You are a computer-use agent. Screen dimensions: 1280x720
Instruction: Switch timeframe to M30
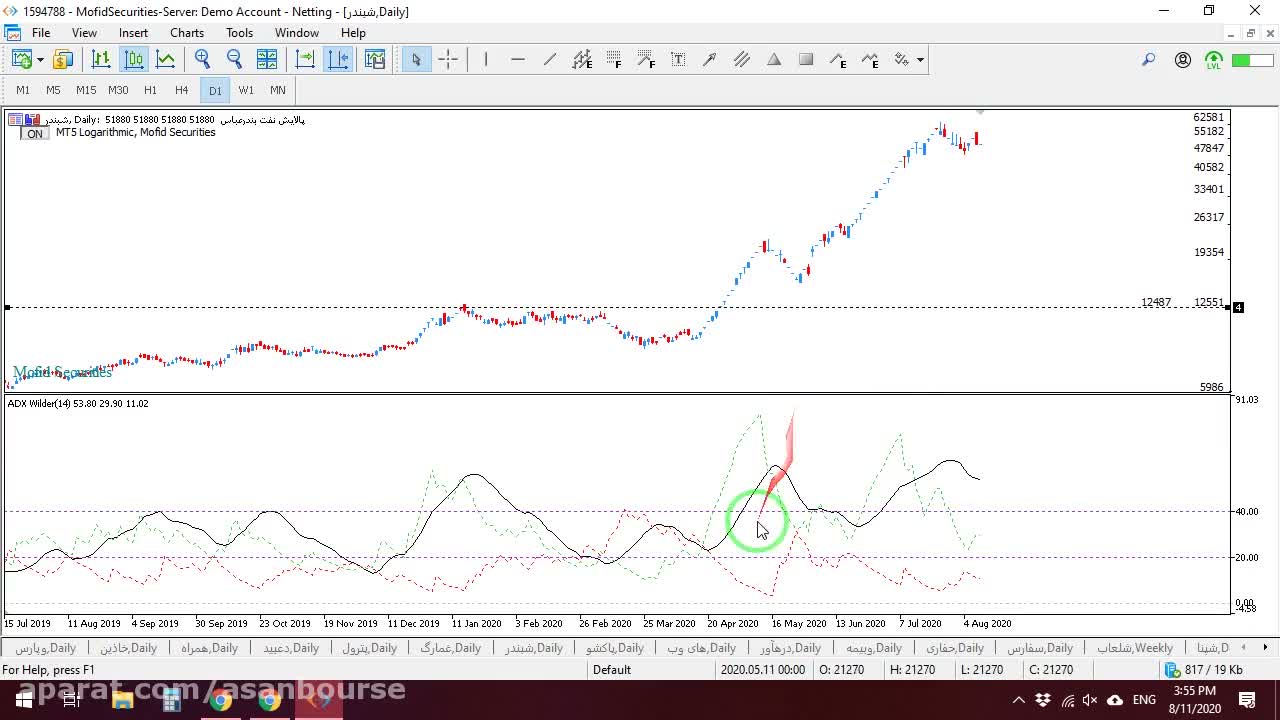pos(118,90)
